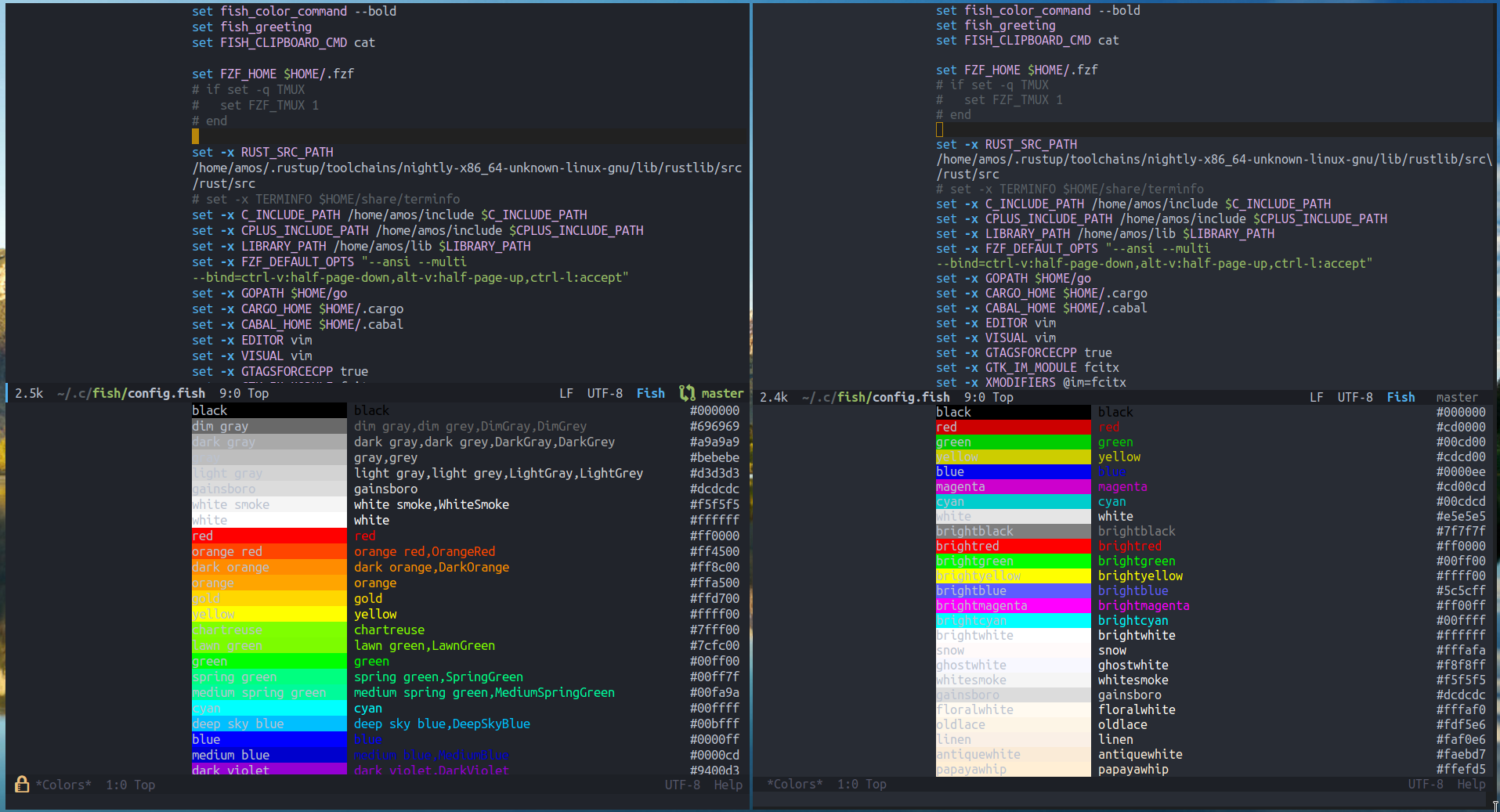Click 'medium spring green,MediumSpringGreen' color name
Image resolution: width=1500 pixels, height=812 pixels.
[484, 692]
